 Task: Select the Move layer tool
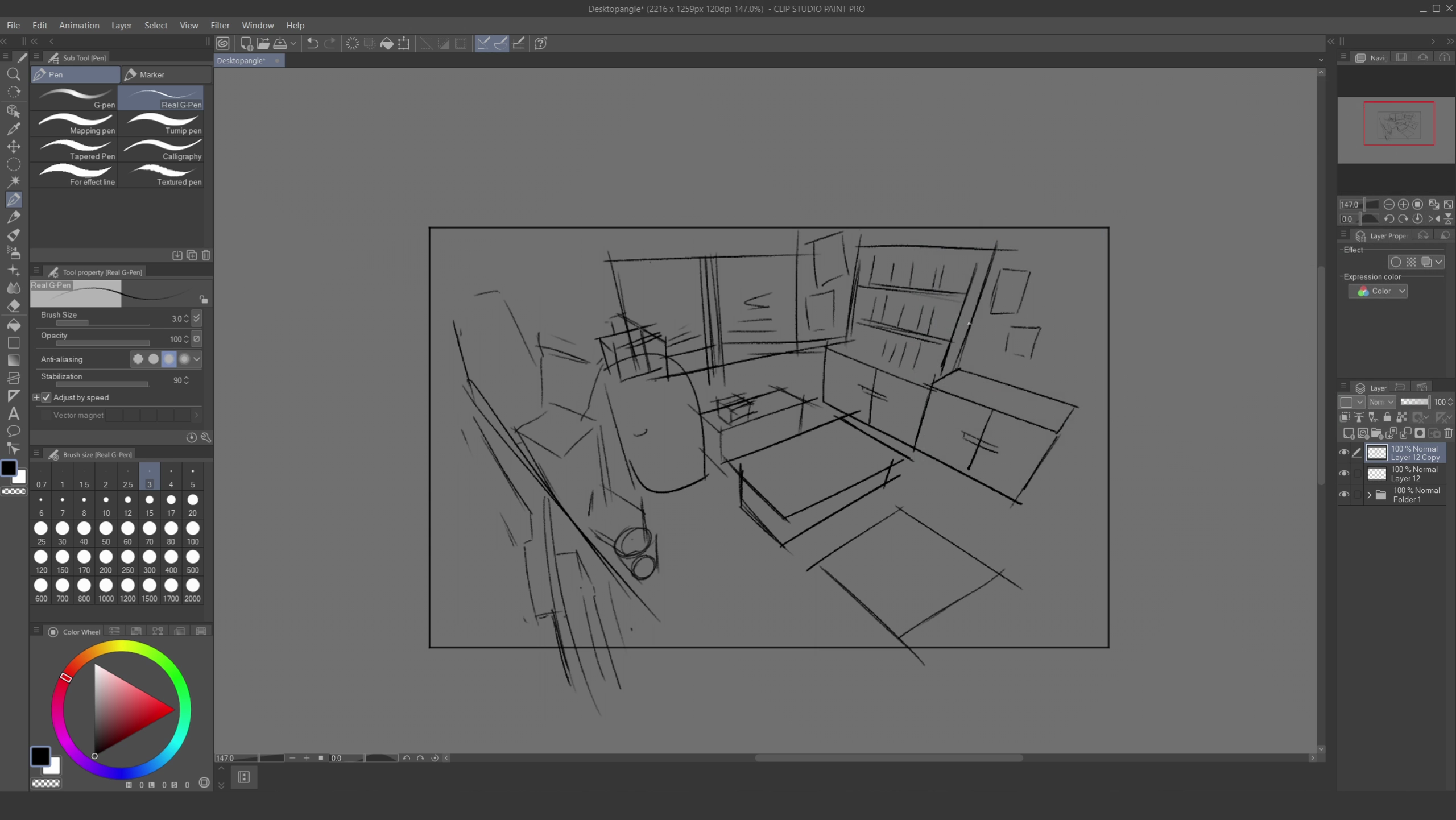point(14,146)
